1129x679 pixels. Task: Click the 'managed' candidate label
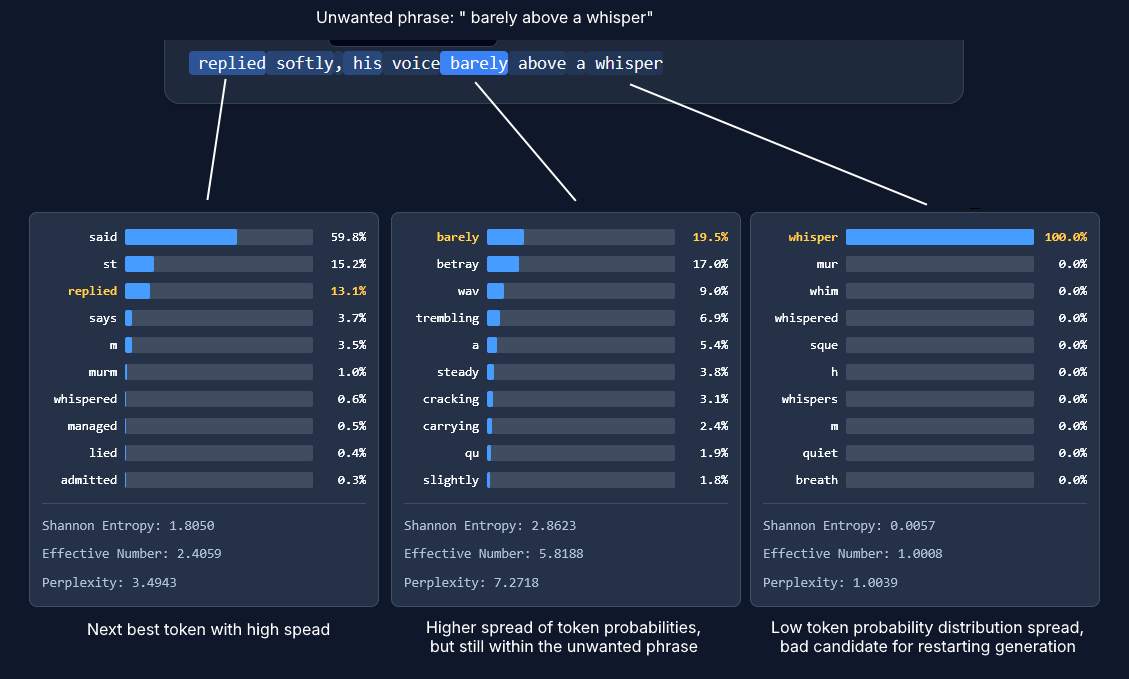pyautogui.click(x=92, y=426)
